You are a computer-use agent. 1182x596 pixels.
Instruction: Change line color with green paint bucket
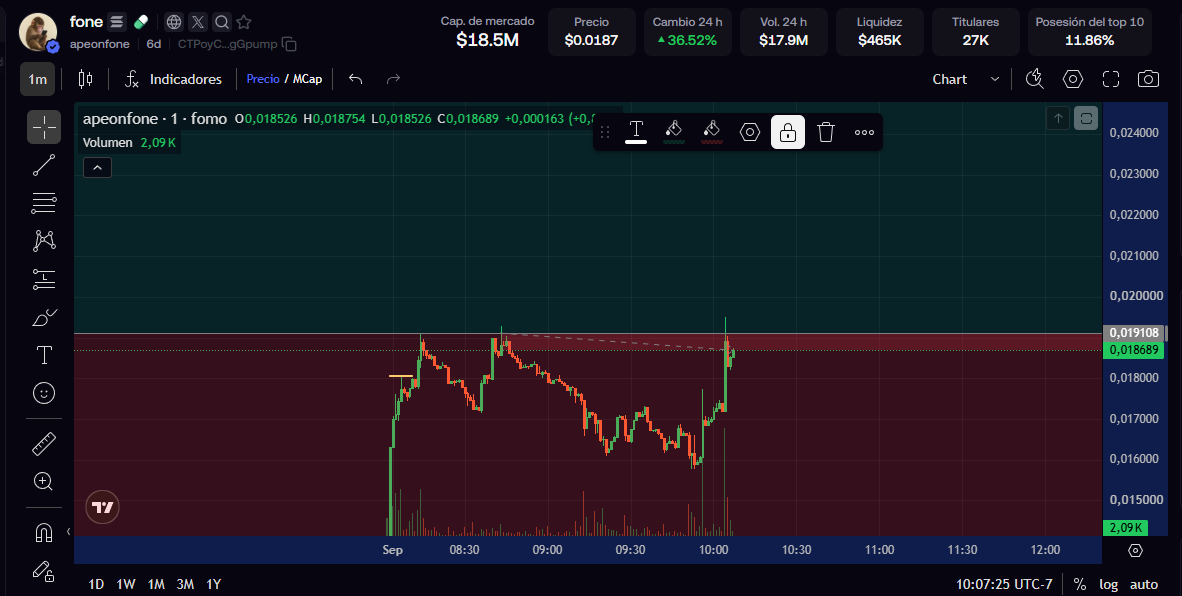click(674, 132)
